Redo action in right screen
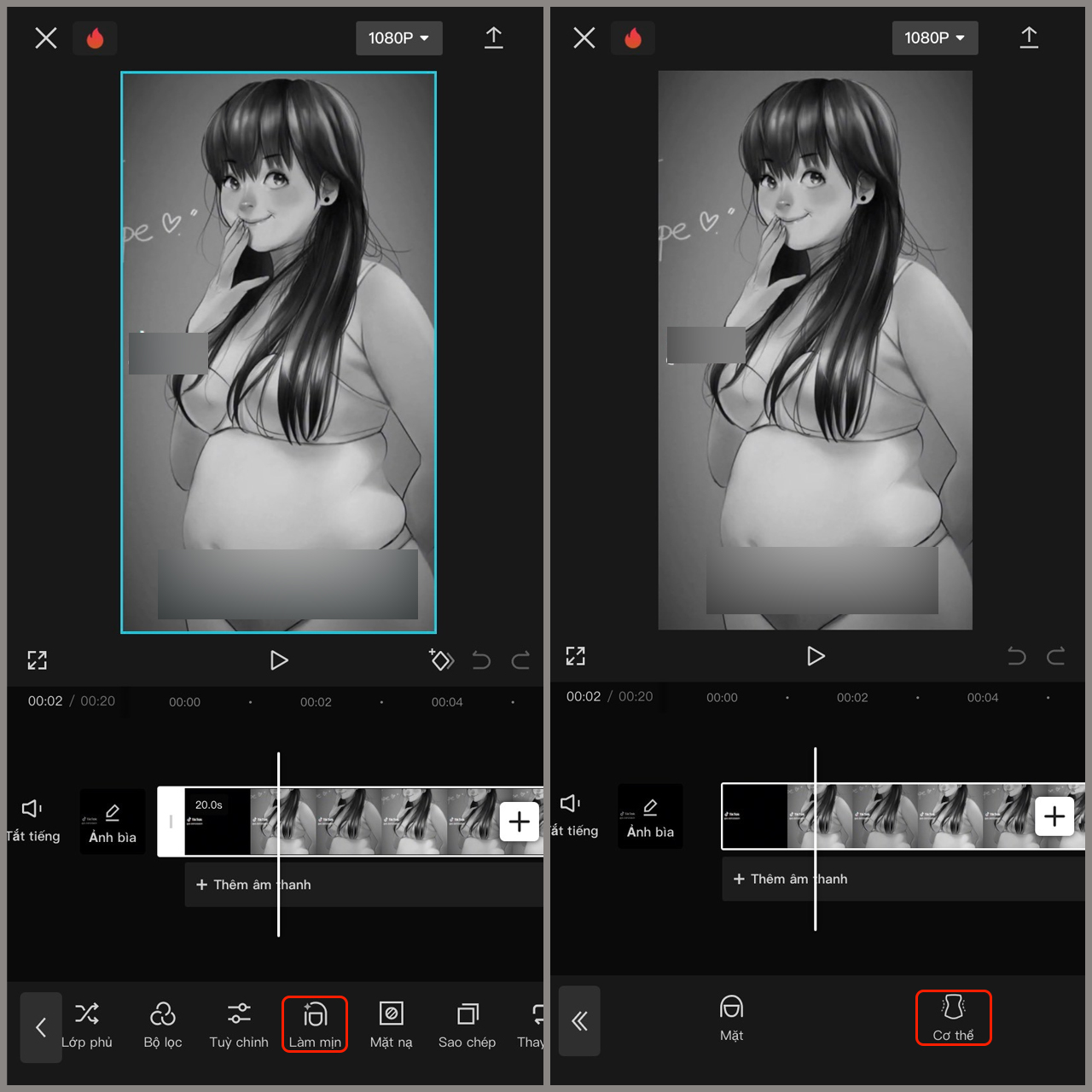The width and height of the screenshot is (1092, 1092). click(x=1056, y=656)
